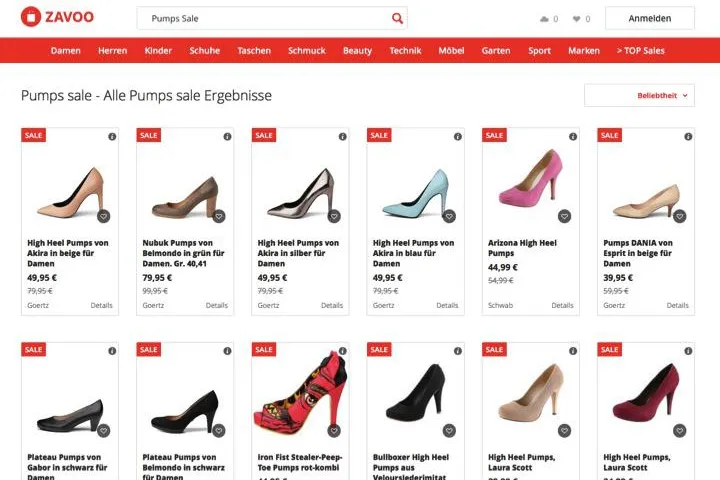Show info for Belmondo schwarz Plateau Pumps

pos(227,351)
